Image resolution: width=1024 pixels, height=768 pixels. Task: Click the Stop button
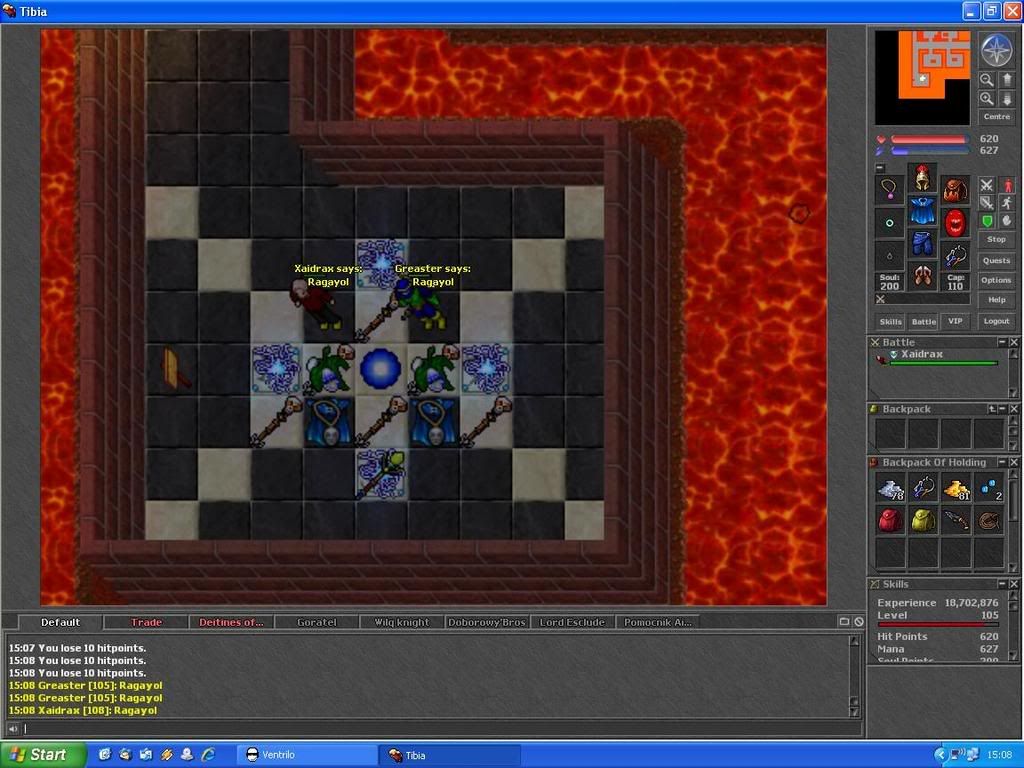pos(997,240)
